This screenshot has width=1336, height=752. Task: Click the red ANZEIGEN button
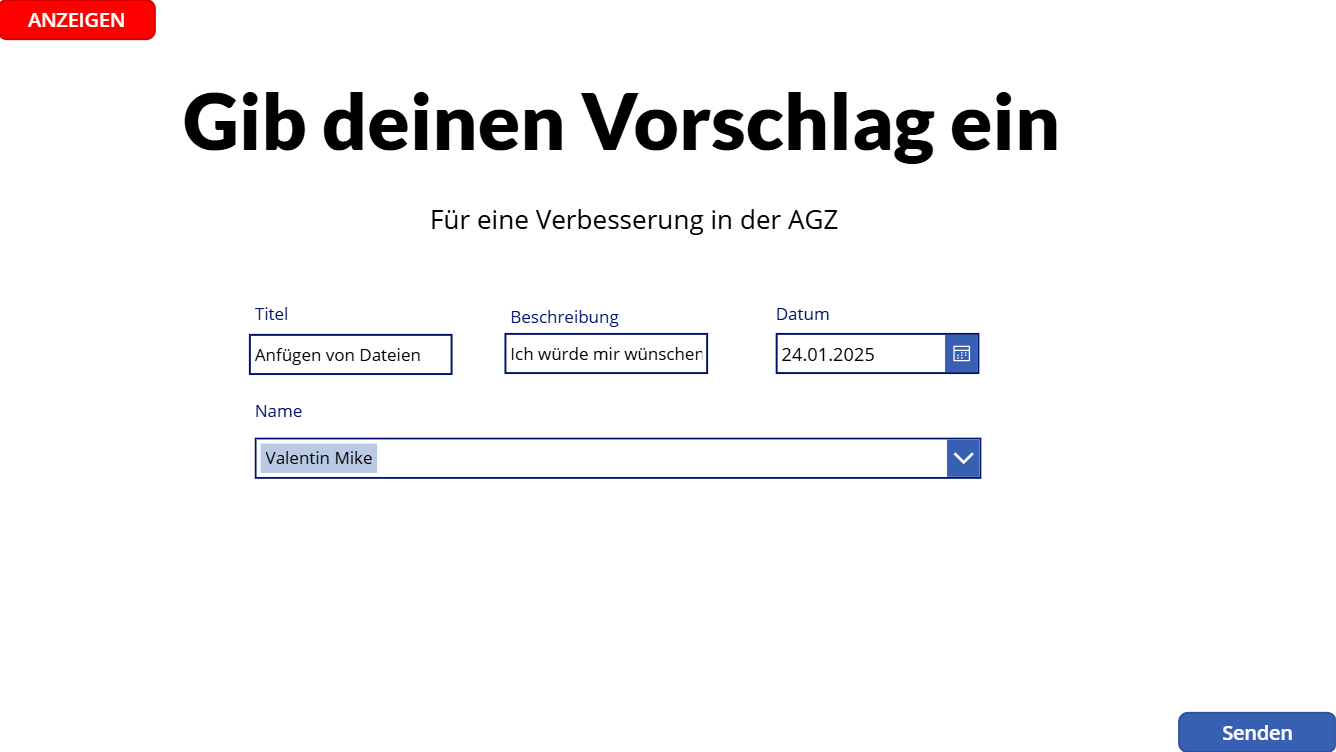pyautogui.click(x=77, y=20)
